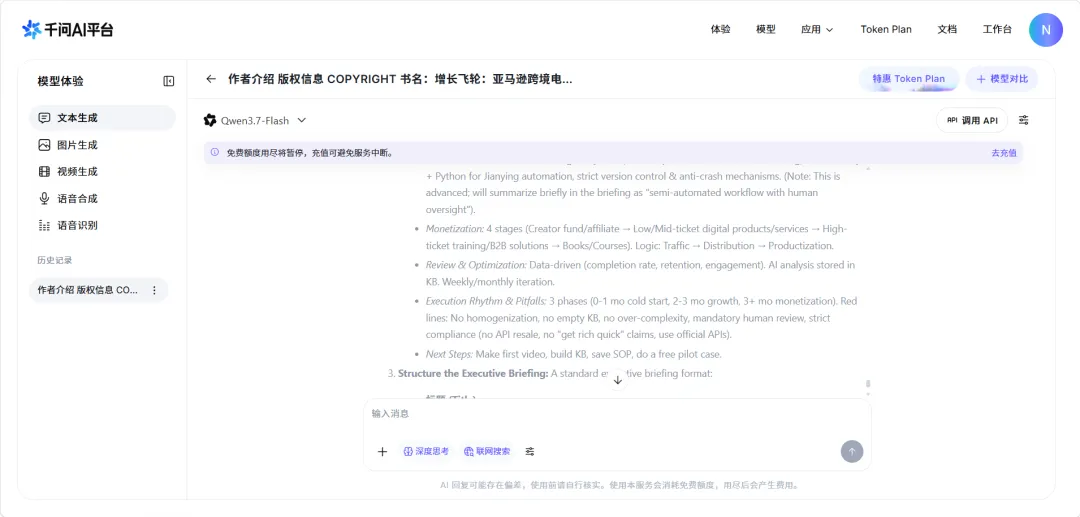Click the conversation title 作者介绍 版权信息 COPYRIGHT

pyautogui.click(x=400, y=79)
